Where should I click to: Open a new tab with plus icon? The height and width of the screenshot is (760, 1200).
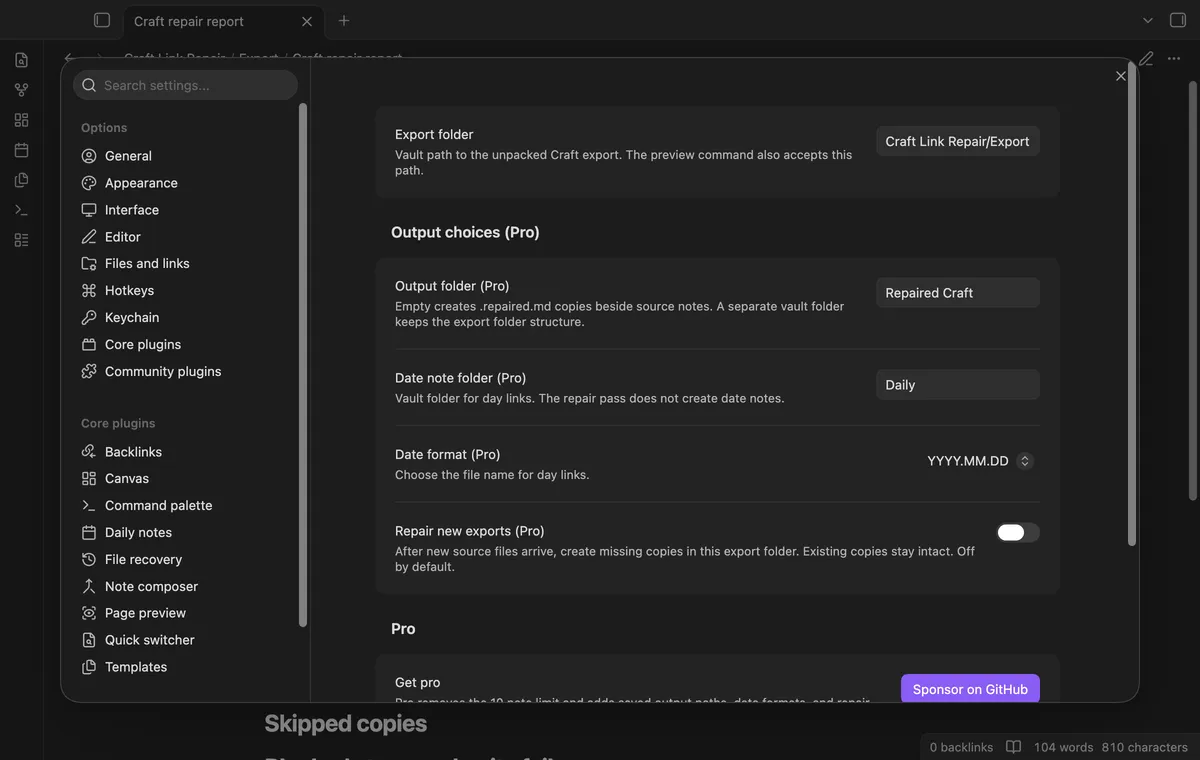click(x=344, y=20)
